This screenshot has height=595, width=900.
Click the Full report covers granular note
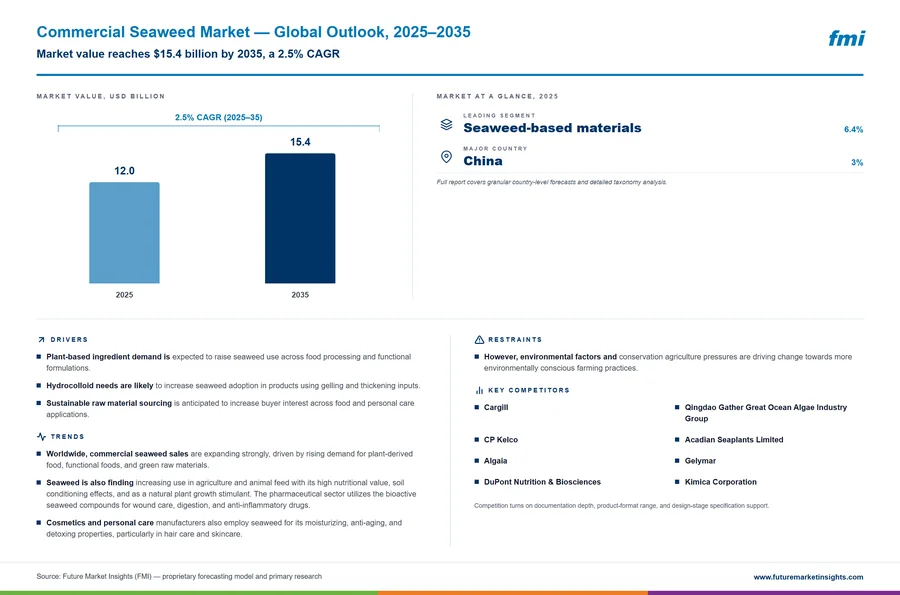tap(552, 182)
